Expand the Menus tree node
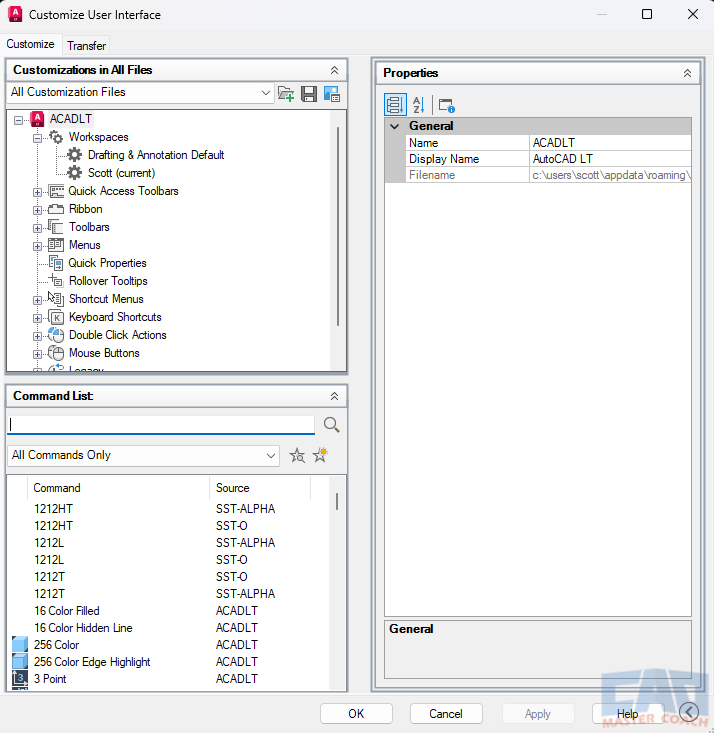The image size is (714, 733). point(37,246)
